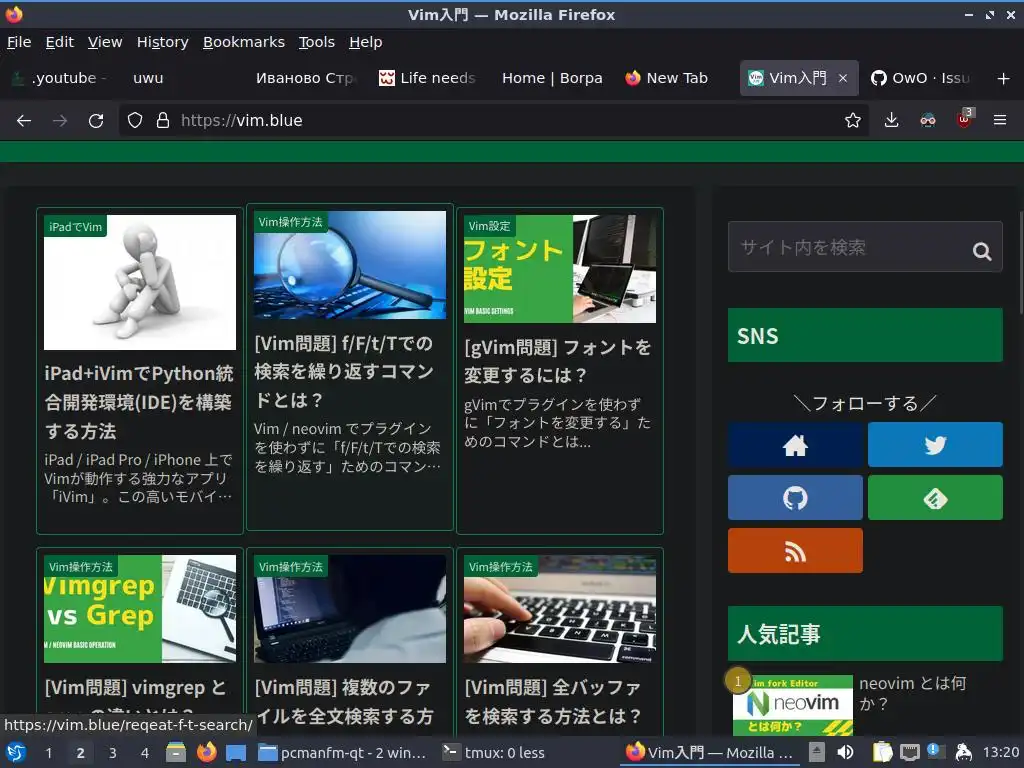This screenshot has height=768, width=1024.
Task: Open a new tab with plus button
Action: (x=1004, y=78)
